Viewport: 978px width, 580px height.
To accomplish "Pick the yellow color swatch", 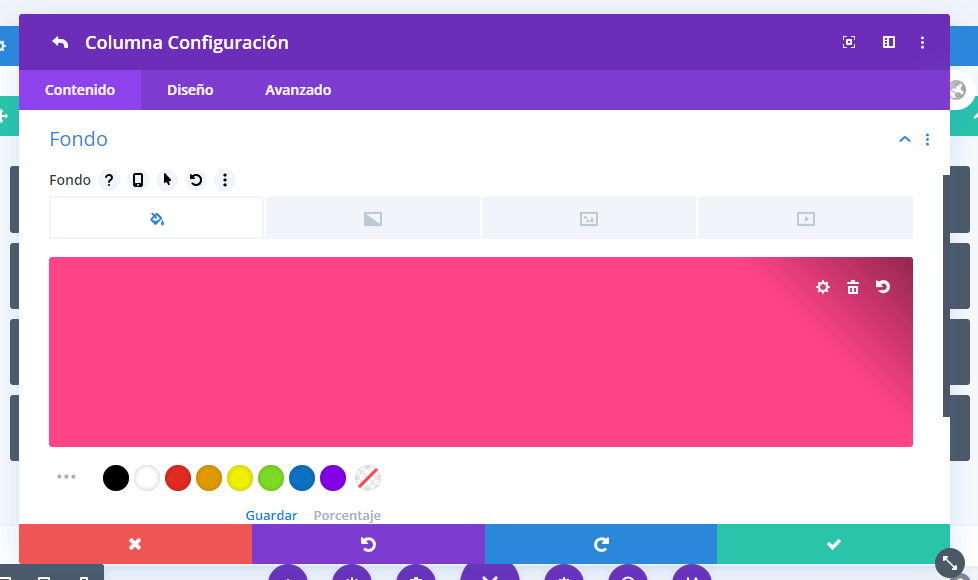I will [x=240, y=478].
